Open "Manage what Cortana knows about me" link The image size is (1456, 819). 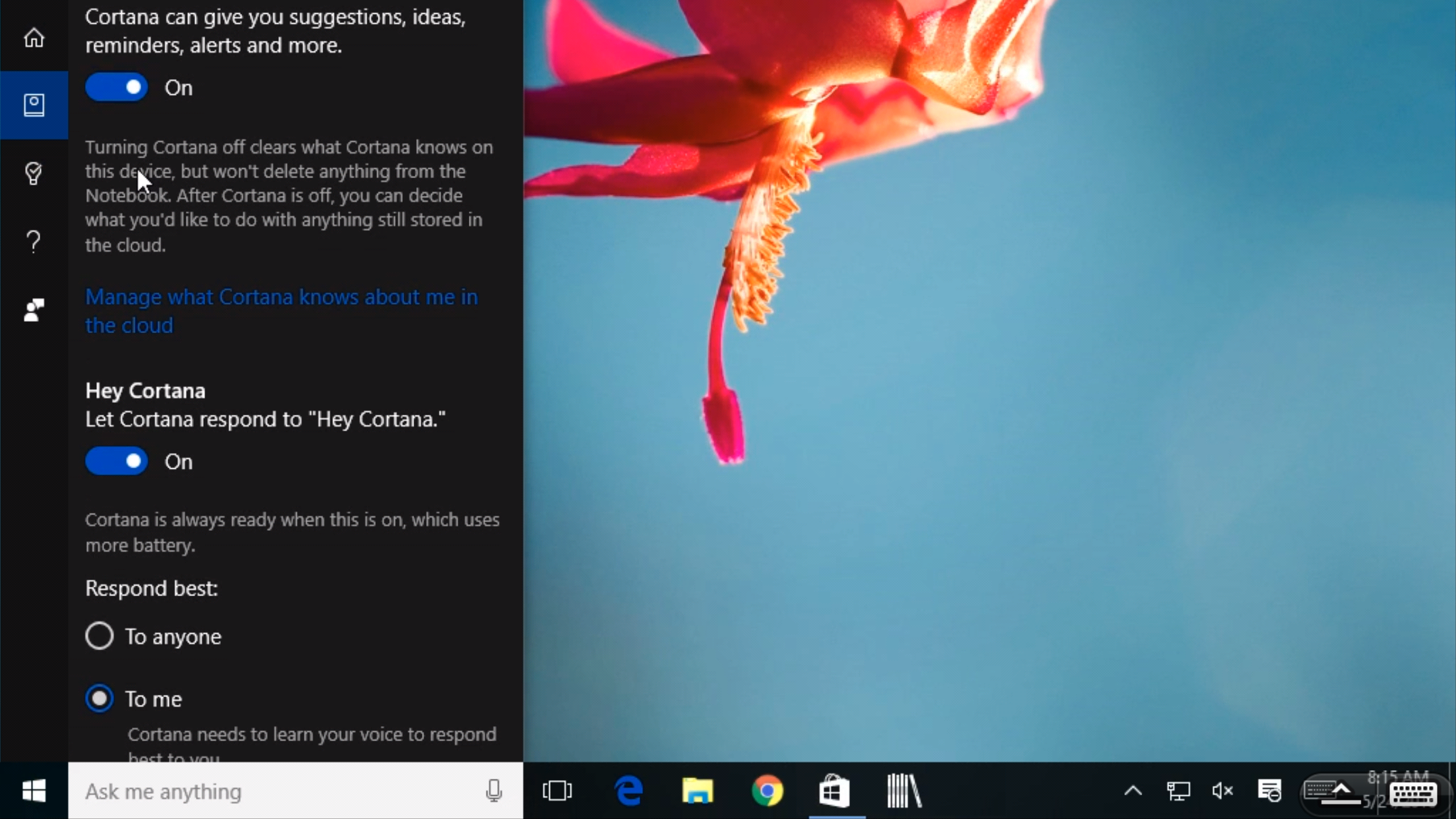point(282,311)
